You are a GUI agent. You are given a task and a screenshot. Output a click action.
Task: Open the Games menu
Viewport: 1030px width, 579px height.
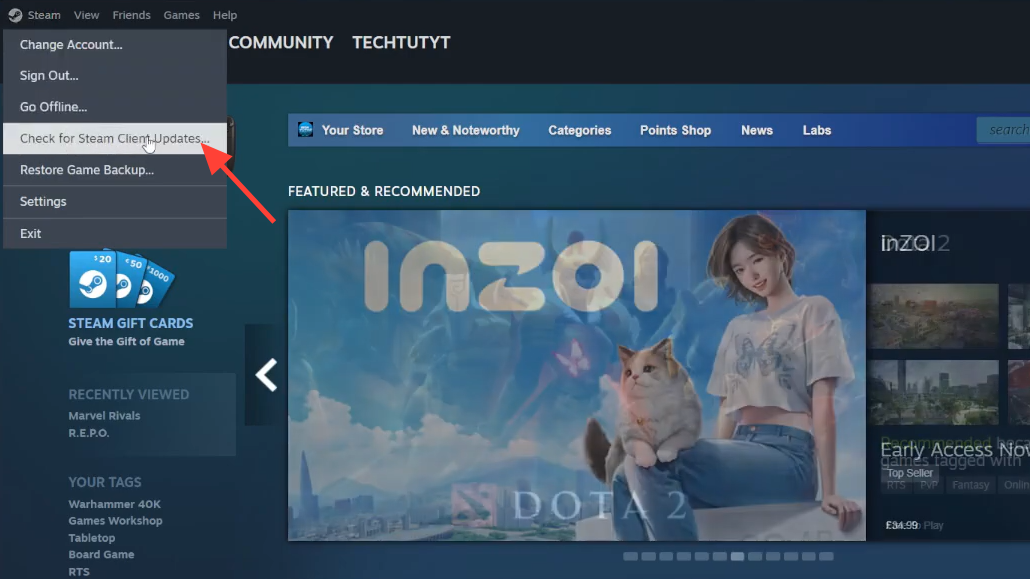pyautogui.click(x=181, y=14)
